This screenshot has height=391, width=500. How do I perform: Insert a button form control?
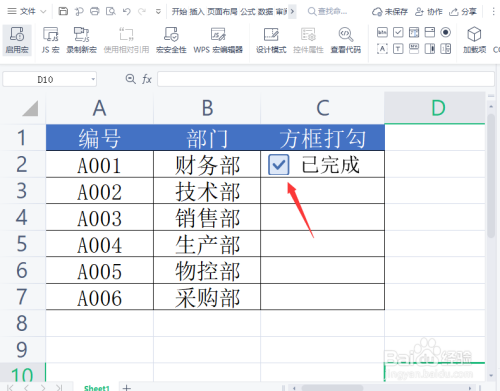382,32
